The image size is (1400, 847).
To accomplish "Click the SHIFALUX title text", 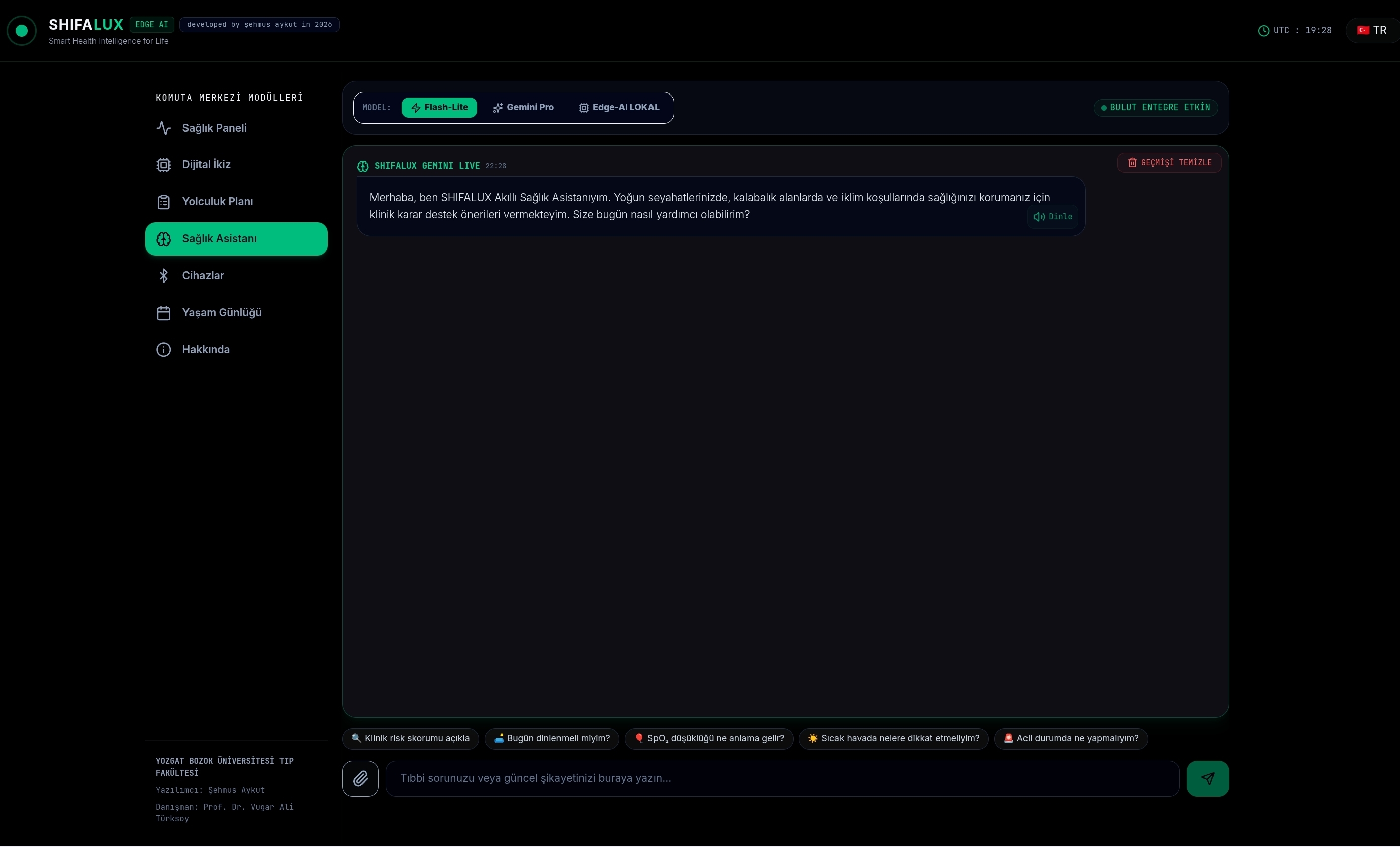I will [x=86, y=25].
